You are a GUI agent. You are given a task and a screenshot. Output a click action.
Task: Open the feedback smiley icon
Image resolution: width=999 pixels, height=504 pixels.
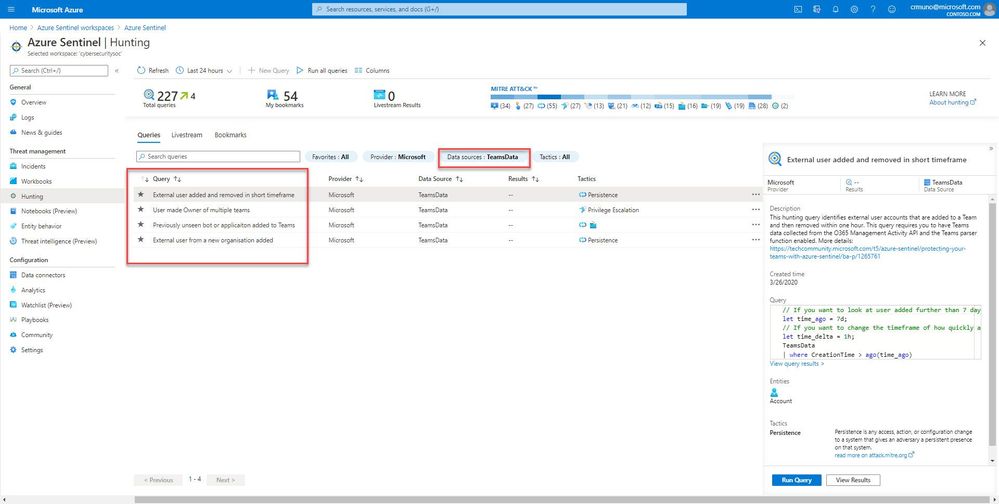click(x=891, y=10)
